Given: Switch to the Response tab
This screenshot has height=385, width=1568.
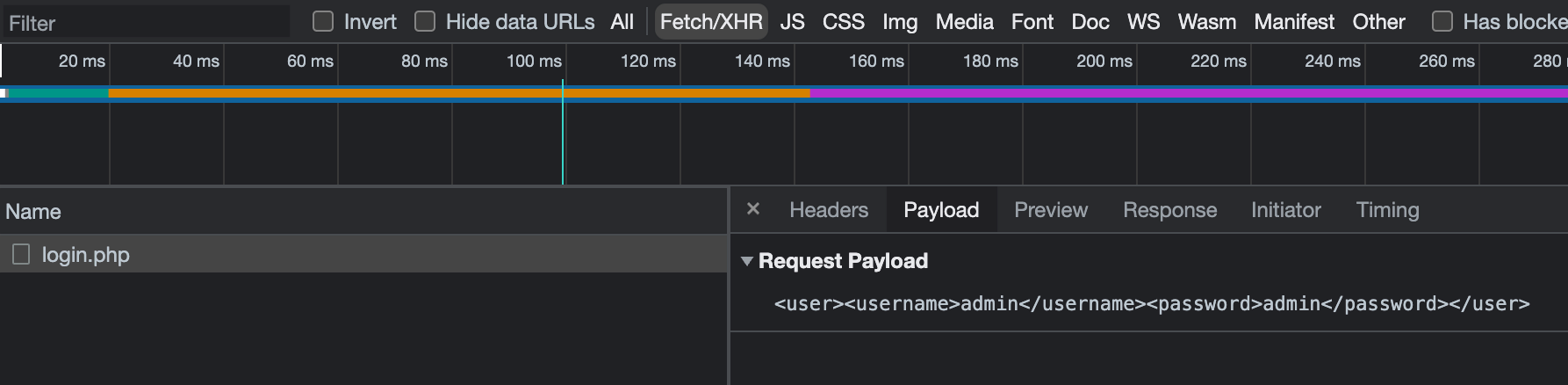Looking at the screenshot, I should click(1170, 210).
